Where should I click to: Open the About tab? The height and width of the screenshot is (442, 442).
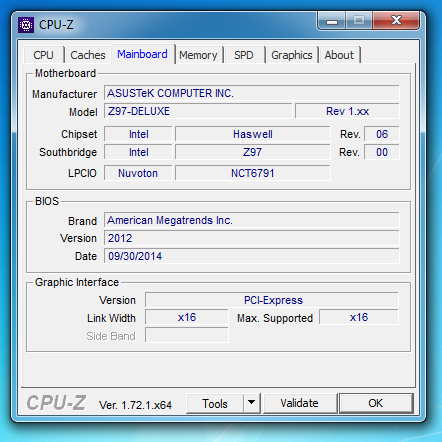point(339,55)
